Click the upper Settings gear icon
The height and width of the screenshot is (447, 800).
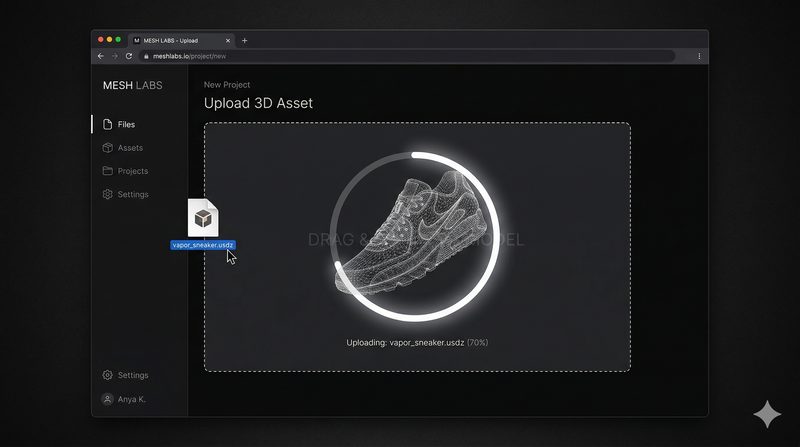click(x=107, y=194)
